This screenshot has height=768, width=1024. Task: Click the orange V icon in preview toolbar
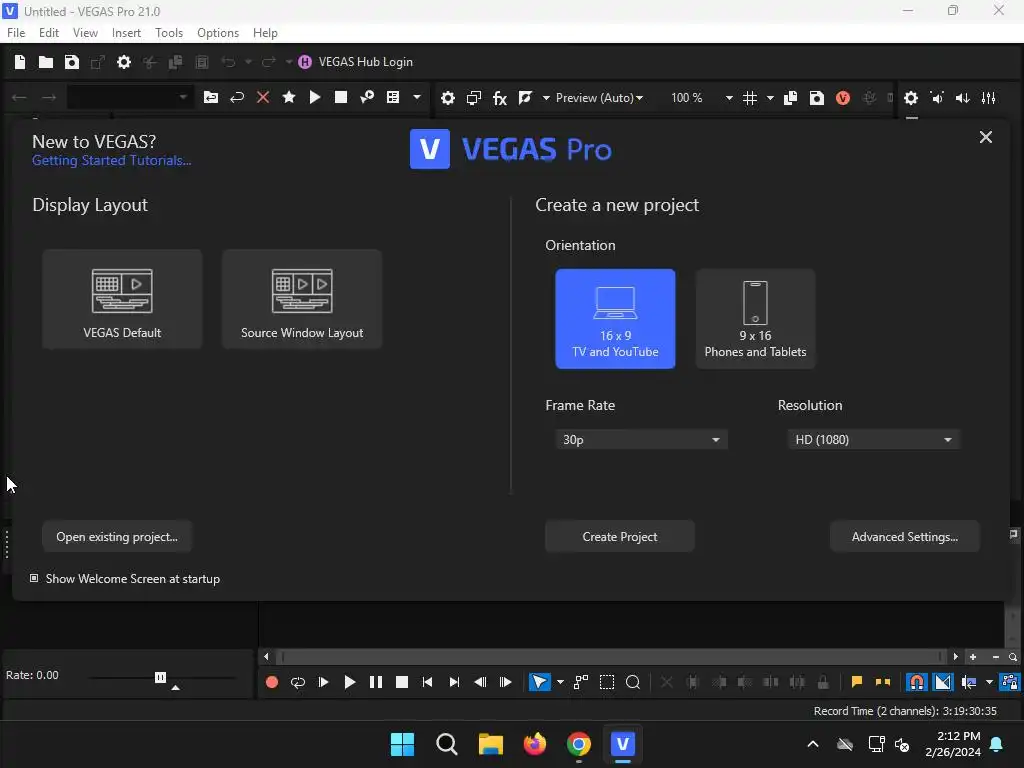click(843, 98)
